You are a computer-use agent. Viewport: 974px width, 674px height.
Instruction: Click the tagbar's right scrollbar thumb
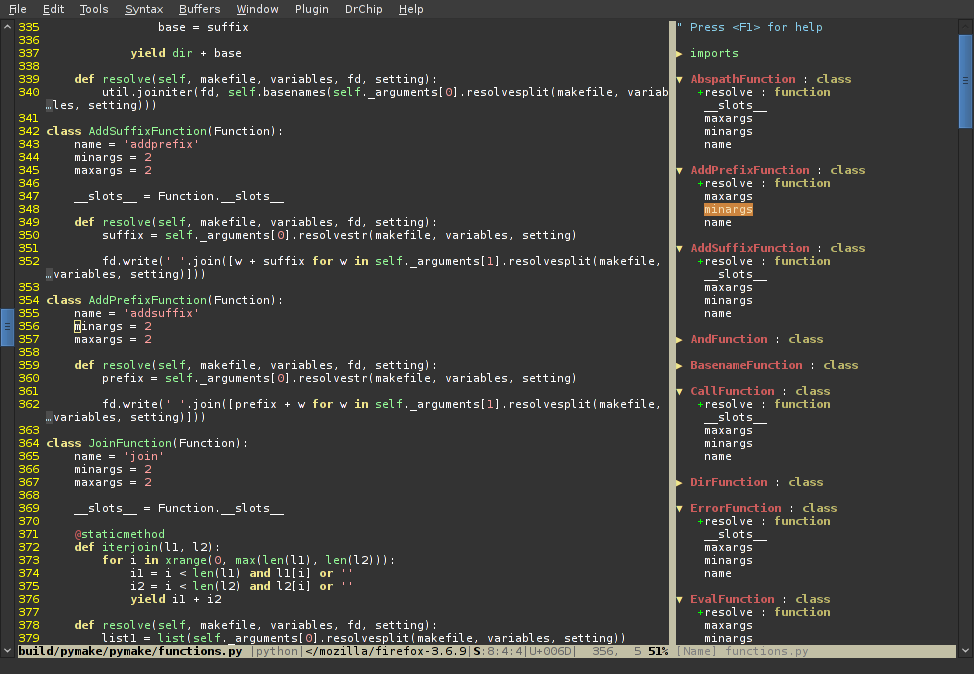pos(966,80)
